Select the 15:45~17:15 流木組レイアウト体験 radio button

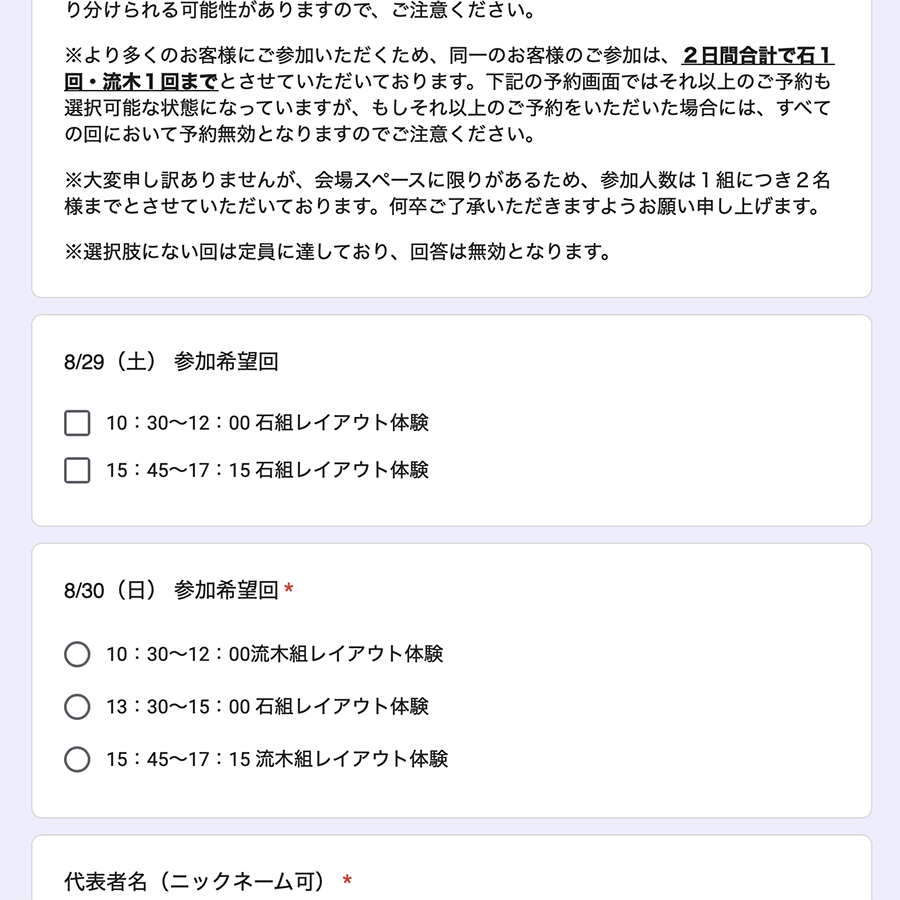click(77, 759)
